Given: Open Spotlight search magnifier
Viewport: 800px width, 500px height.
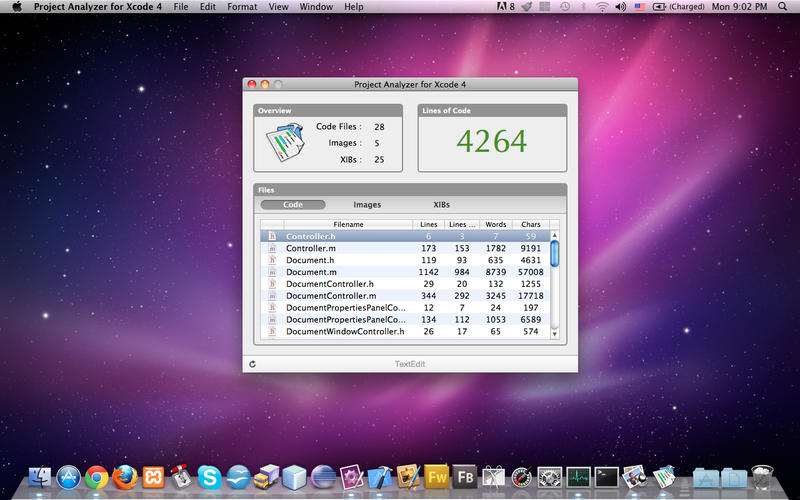Looking at the screenshot, I should coord(782,7).
